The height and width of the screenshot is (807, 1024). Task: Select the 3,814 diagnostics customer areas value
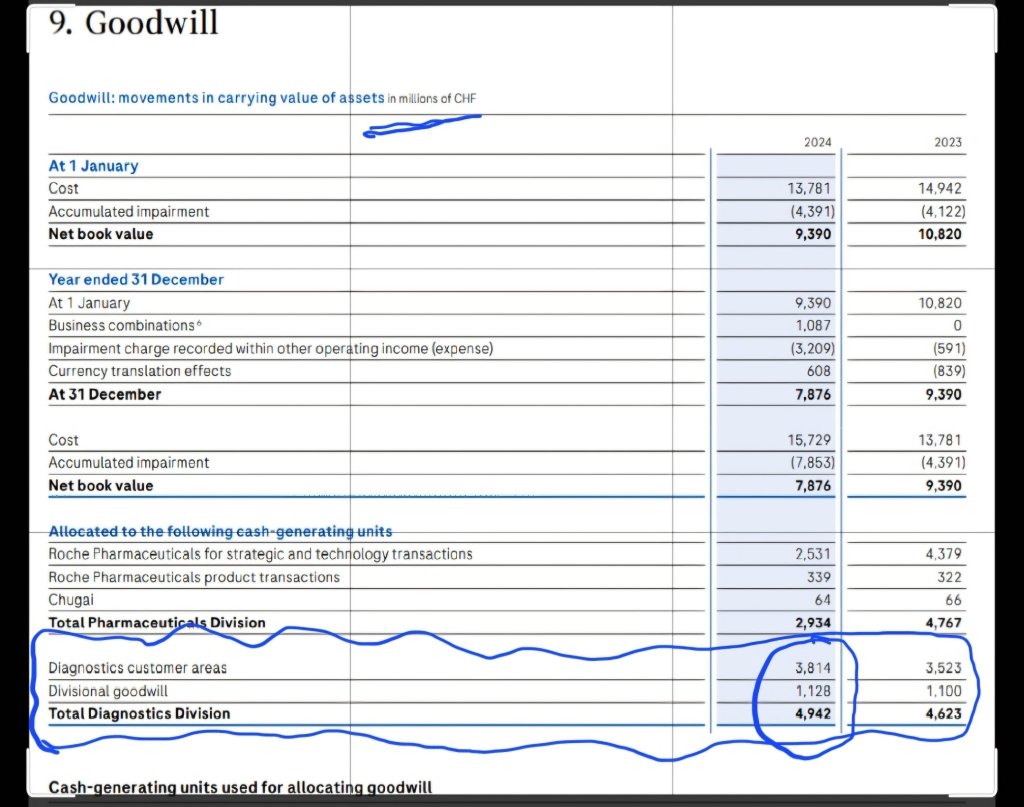coord(813,668)
